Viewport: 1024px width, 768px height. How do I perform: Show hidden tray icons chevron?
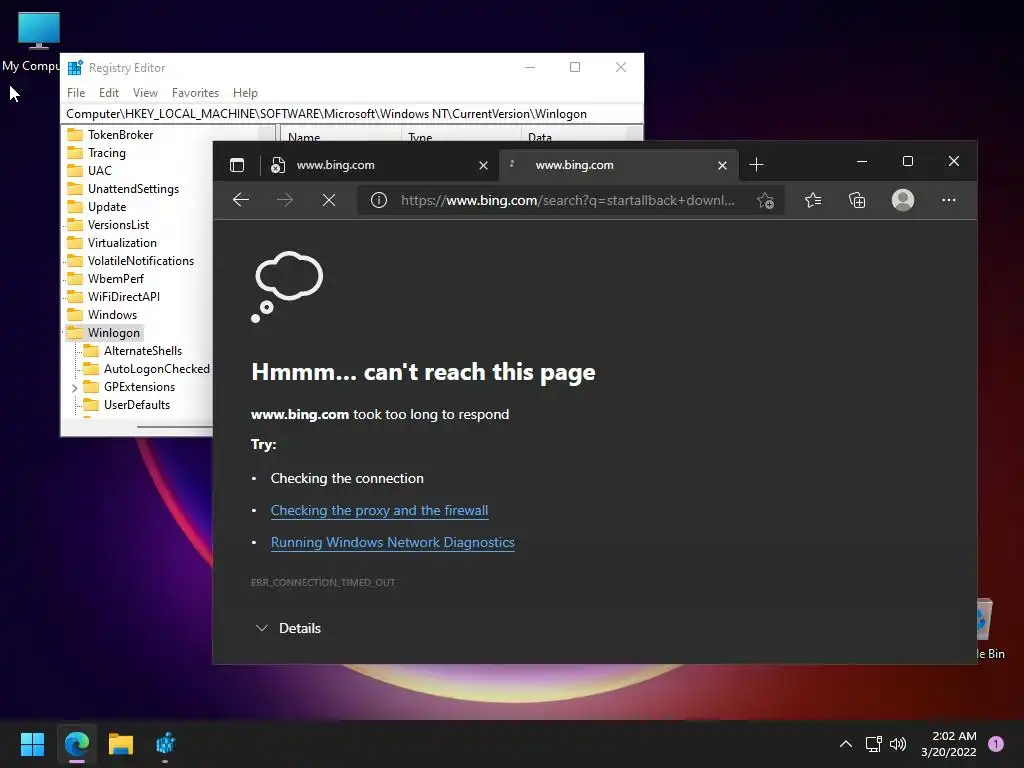pyautogui.click(x=845, y=744)
